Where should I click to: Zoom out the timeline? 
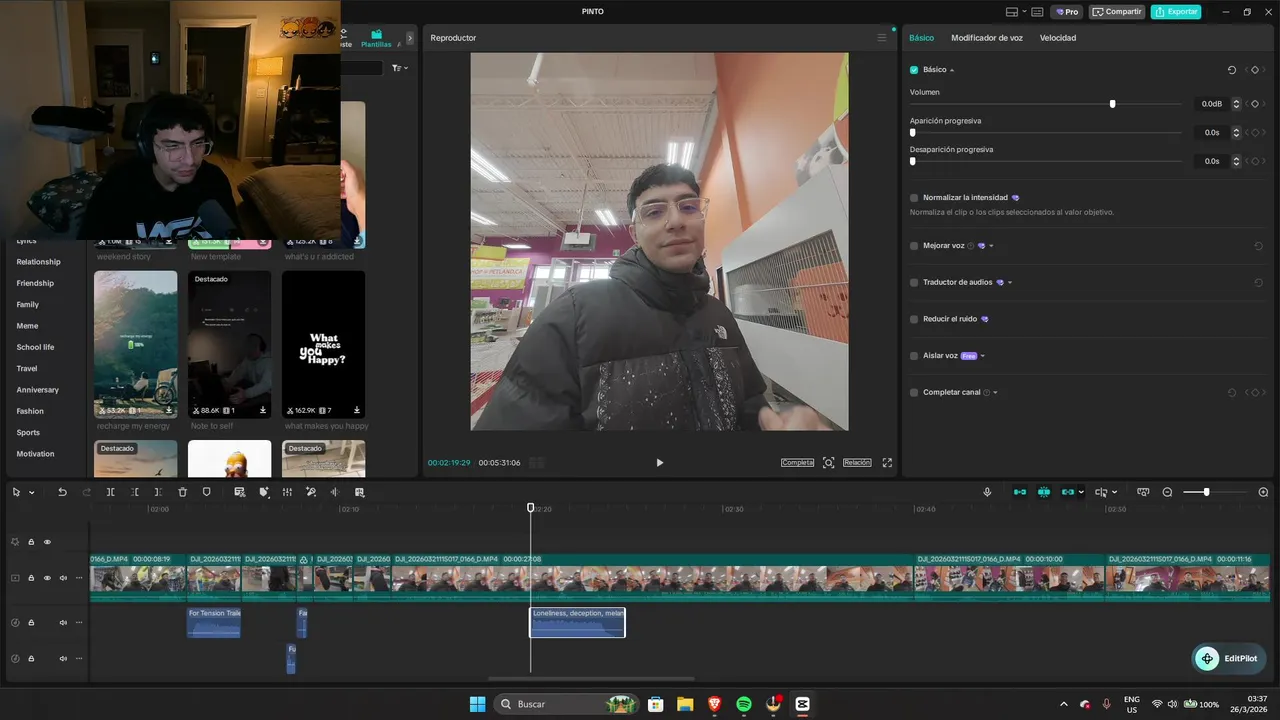1167,492
